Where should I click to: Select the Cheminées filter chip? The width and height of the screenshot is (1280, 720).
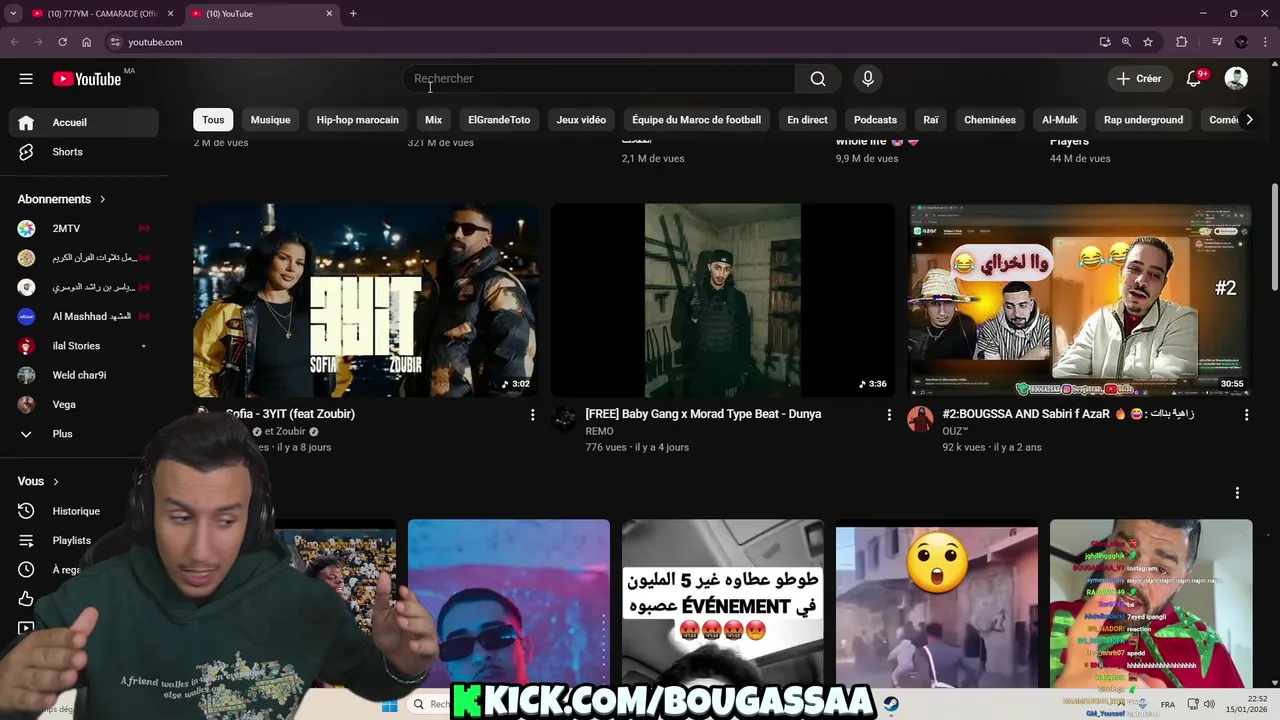[x=990, y=120]
